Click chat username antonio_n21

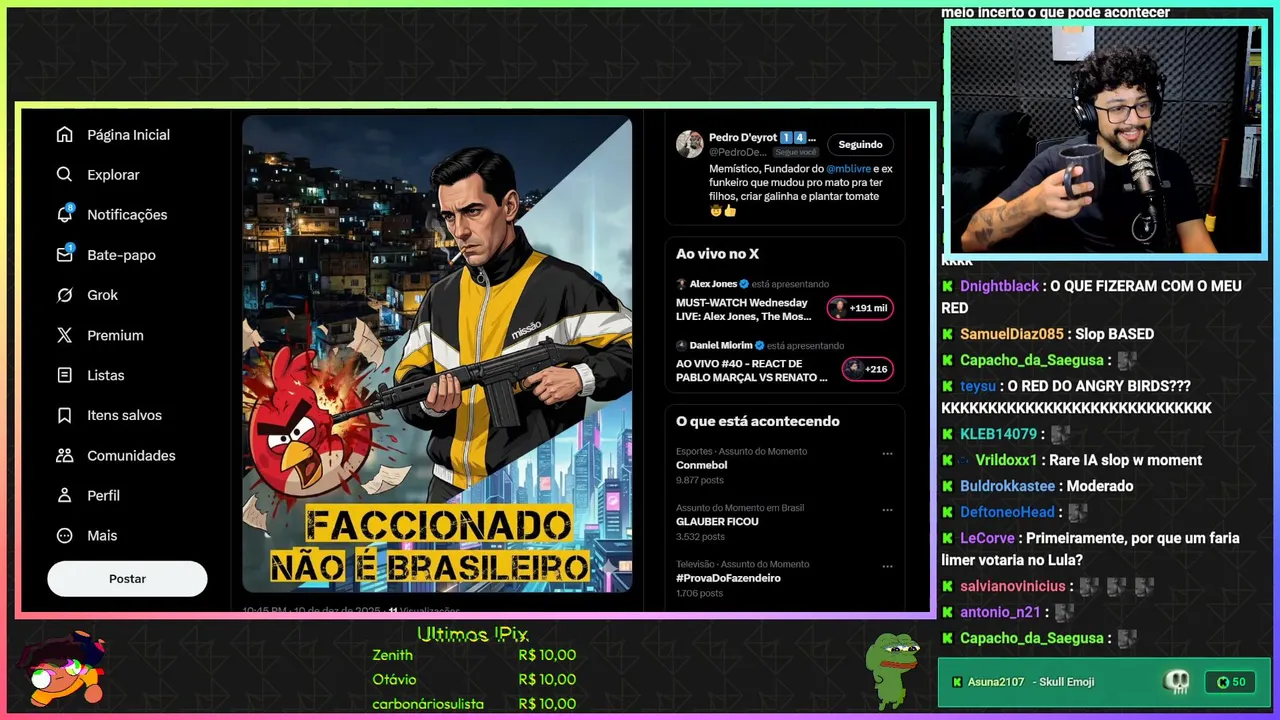(x=1001, y=612)
